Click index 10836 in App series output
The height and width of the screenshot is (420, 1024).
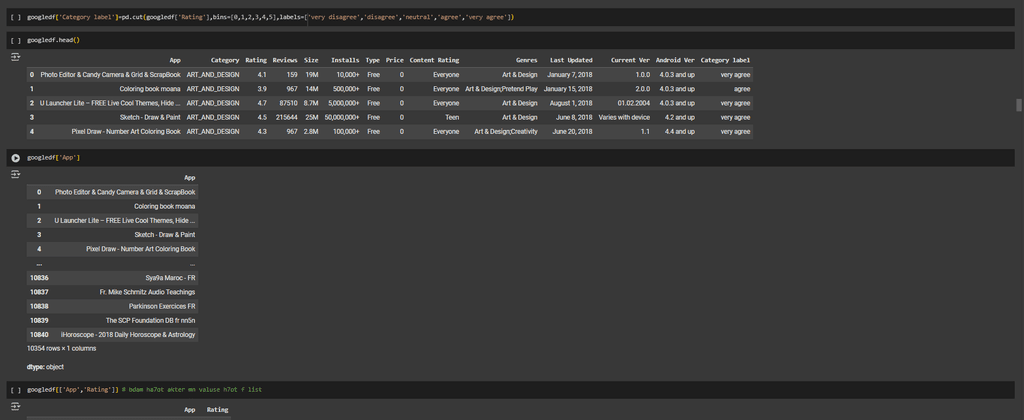point(39,278)
